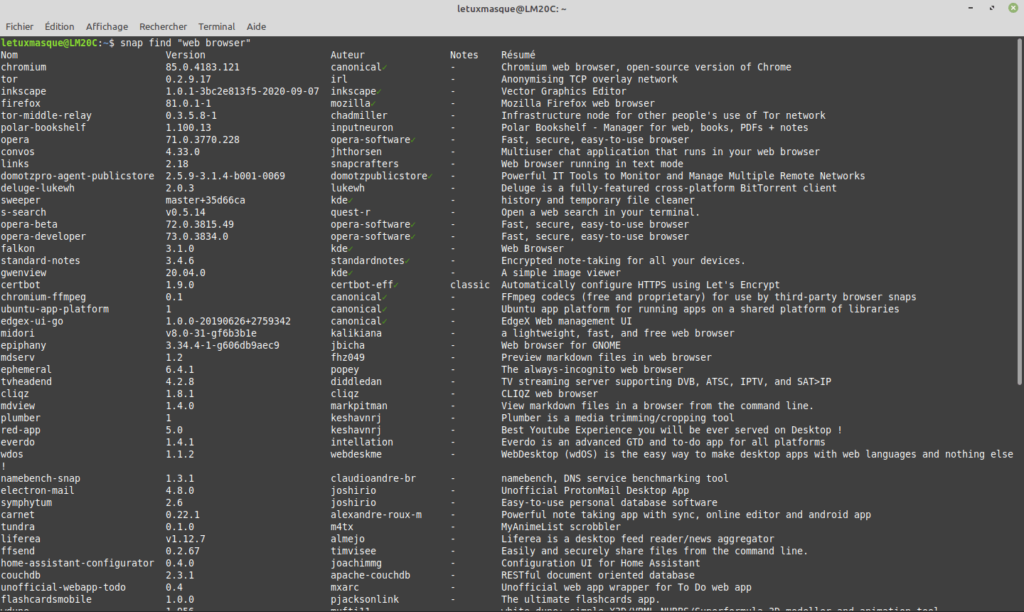Click the mozilla verified badge on the firefox row
Image resolution: width=1024 pixels, height=612 pixels.
[373, 103]
